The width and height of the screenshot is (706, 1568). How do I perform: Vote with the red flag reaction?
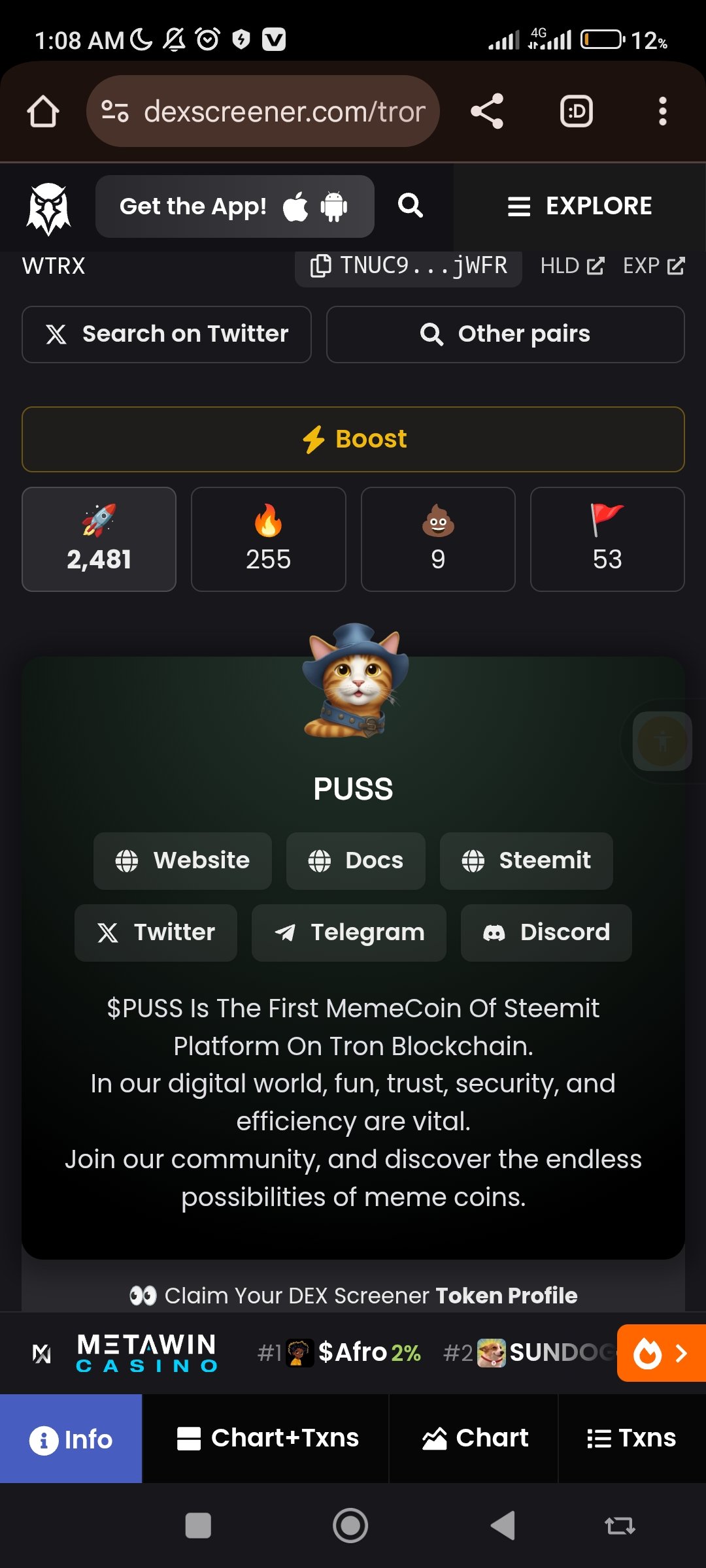(607, 539)
